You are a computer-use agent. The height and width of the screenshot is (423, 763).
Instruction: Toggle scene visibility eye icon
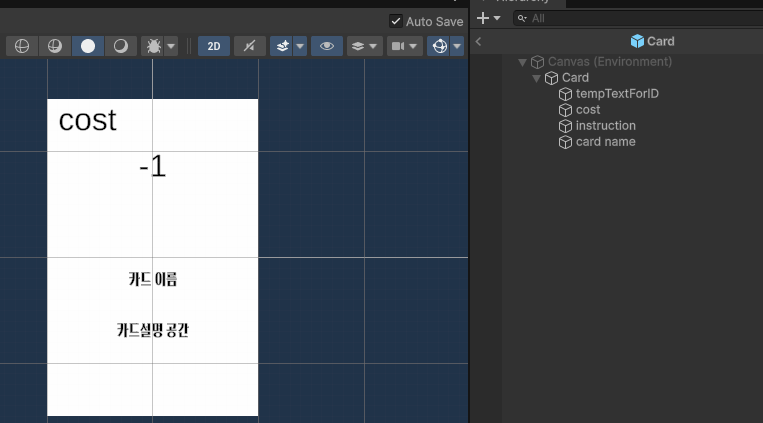tap(327, 46)
